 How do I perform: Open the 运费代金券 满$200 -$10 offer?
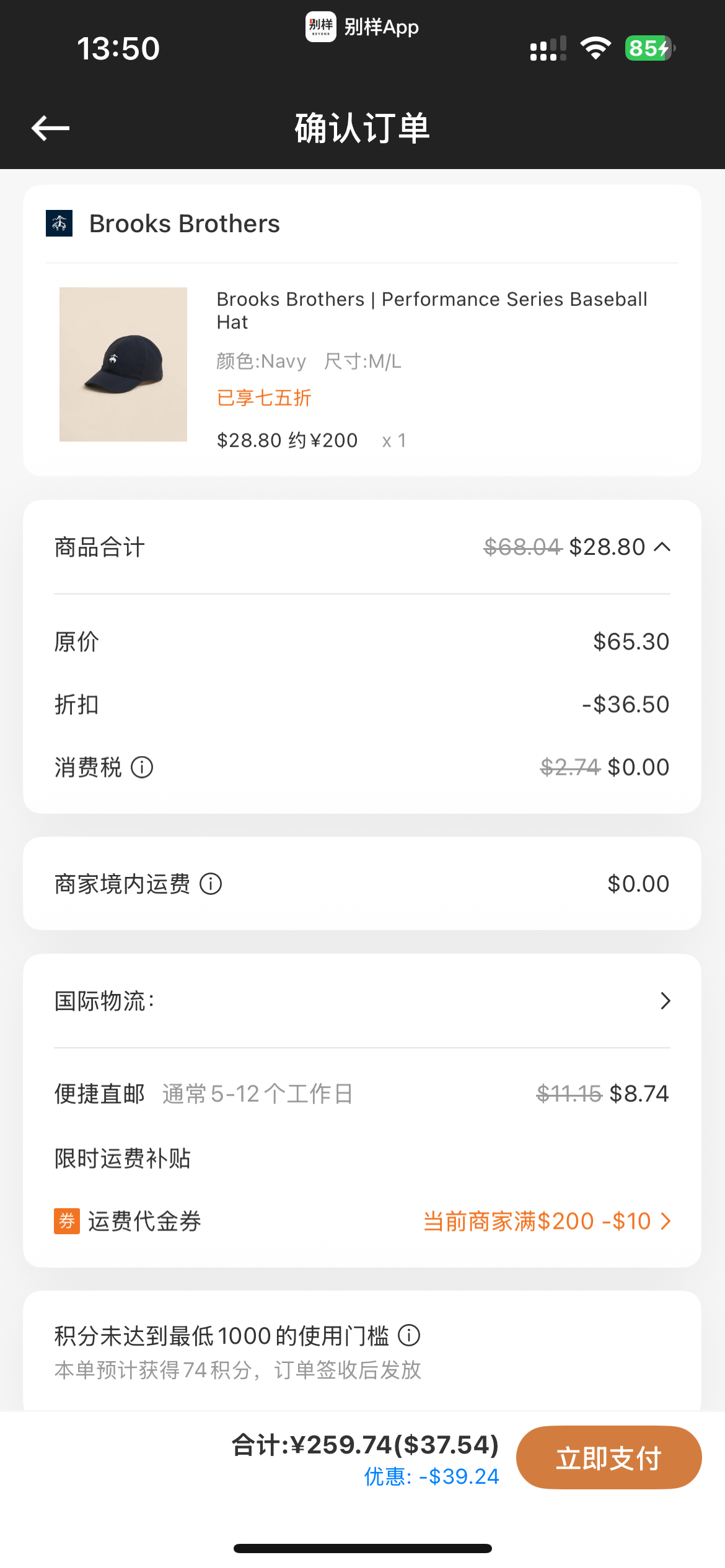point(547,1221)
